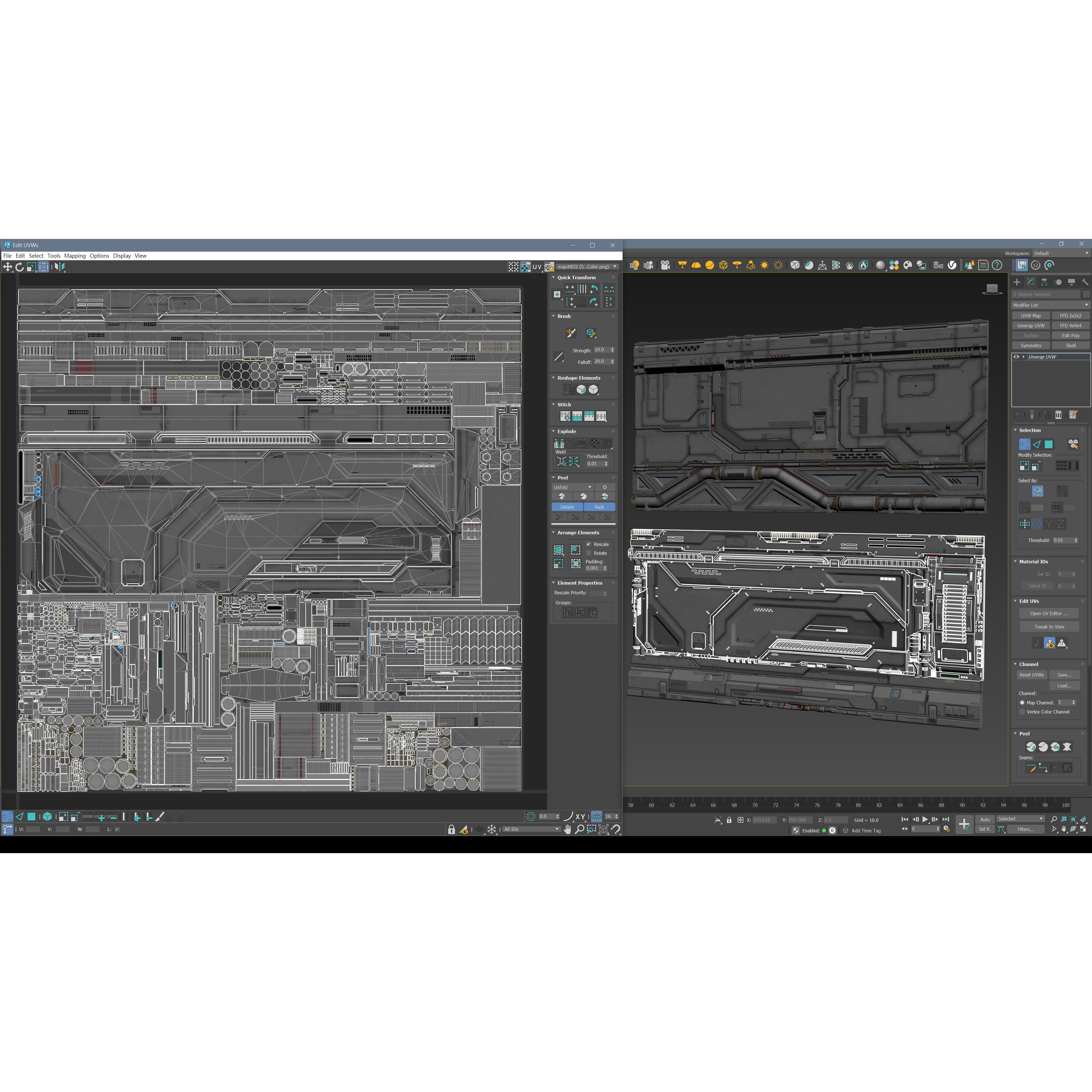Screen dimensions: 1092x1092
Task: Open the Mapping menu
Action: coord(75,256)
